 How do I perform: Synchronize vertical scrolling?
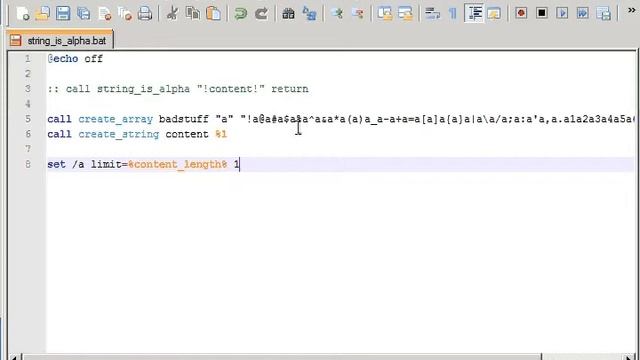(x=384, y=13)
